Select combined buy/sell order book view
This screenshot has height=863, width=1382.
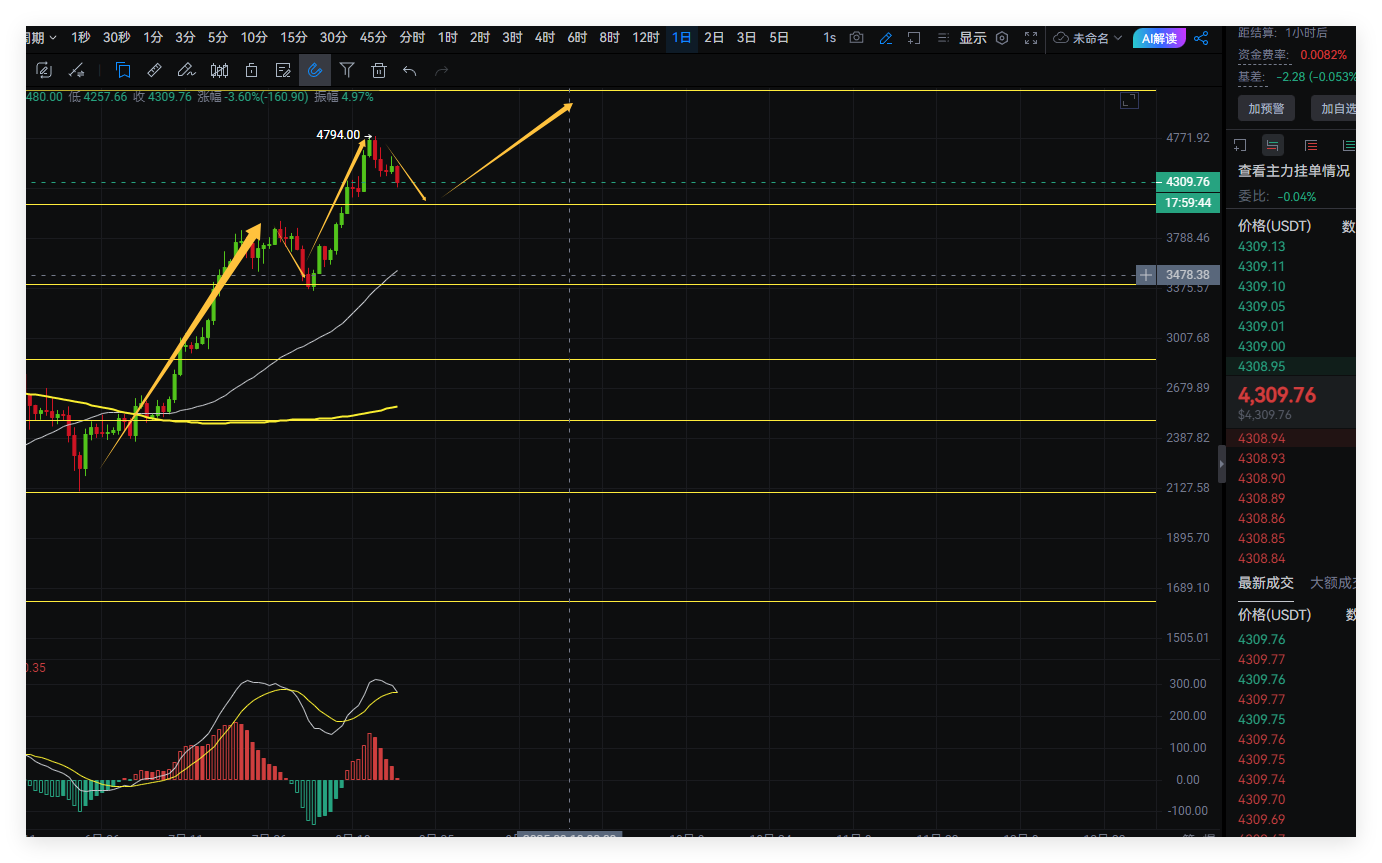[x=1273, y=145]
